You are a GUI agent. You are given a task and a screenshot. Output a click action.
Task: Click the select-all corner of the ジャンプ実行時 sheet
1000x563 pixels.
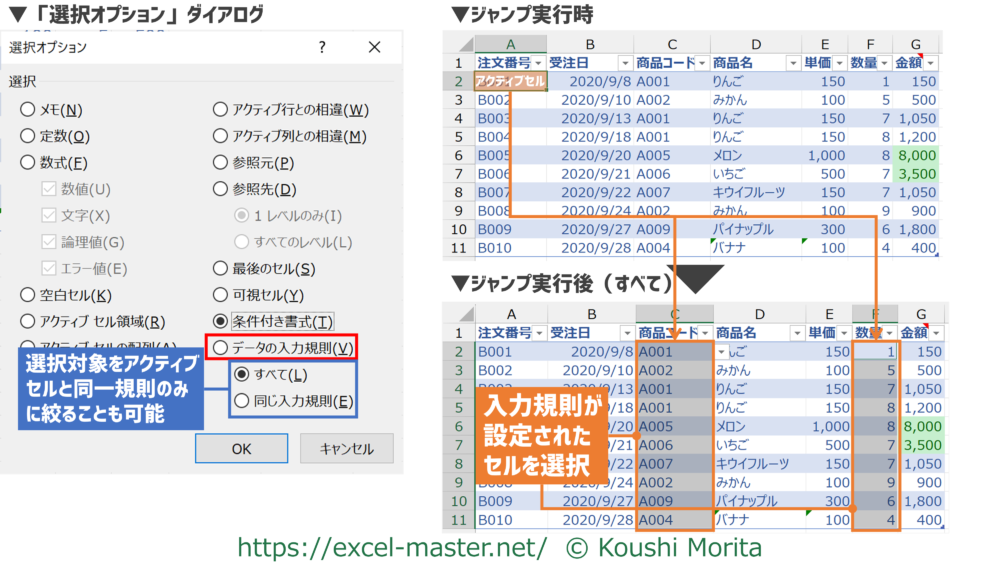click(459, 44)
